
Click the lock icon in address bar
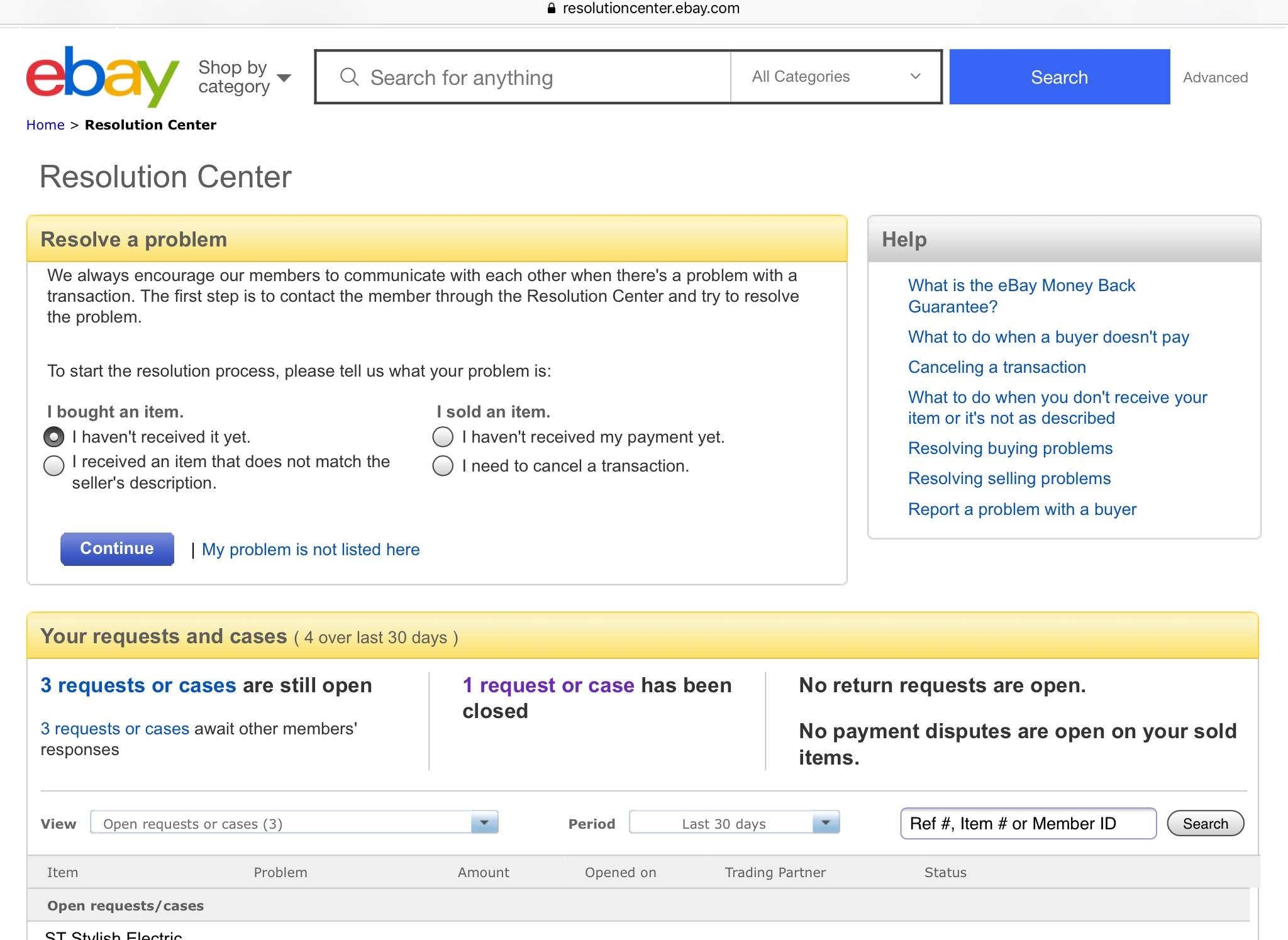(x=552, y=8)
